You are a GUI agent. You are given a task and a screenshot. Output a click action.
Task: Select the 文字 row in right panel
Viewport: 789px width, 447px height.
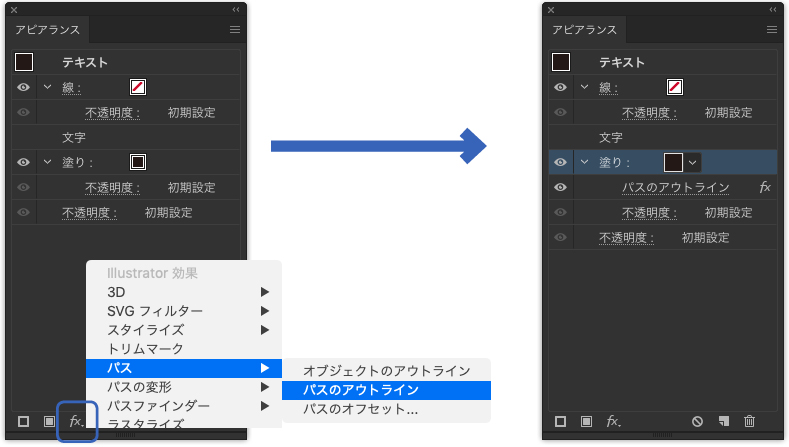click(610, 137)
